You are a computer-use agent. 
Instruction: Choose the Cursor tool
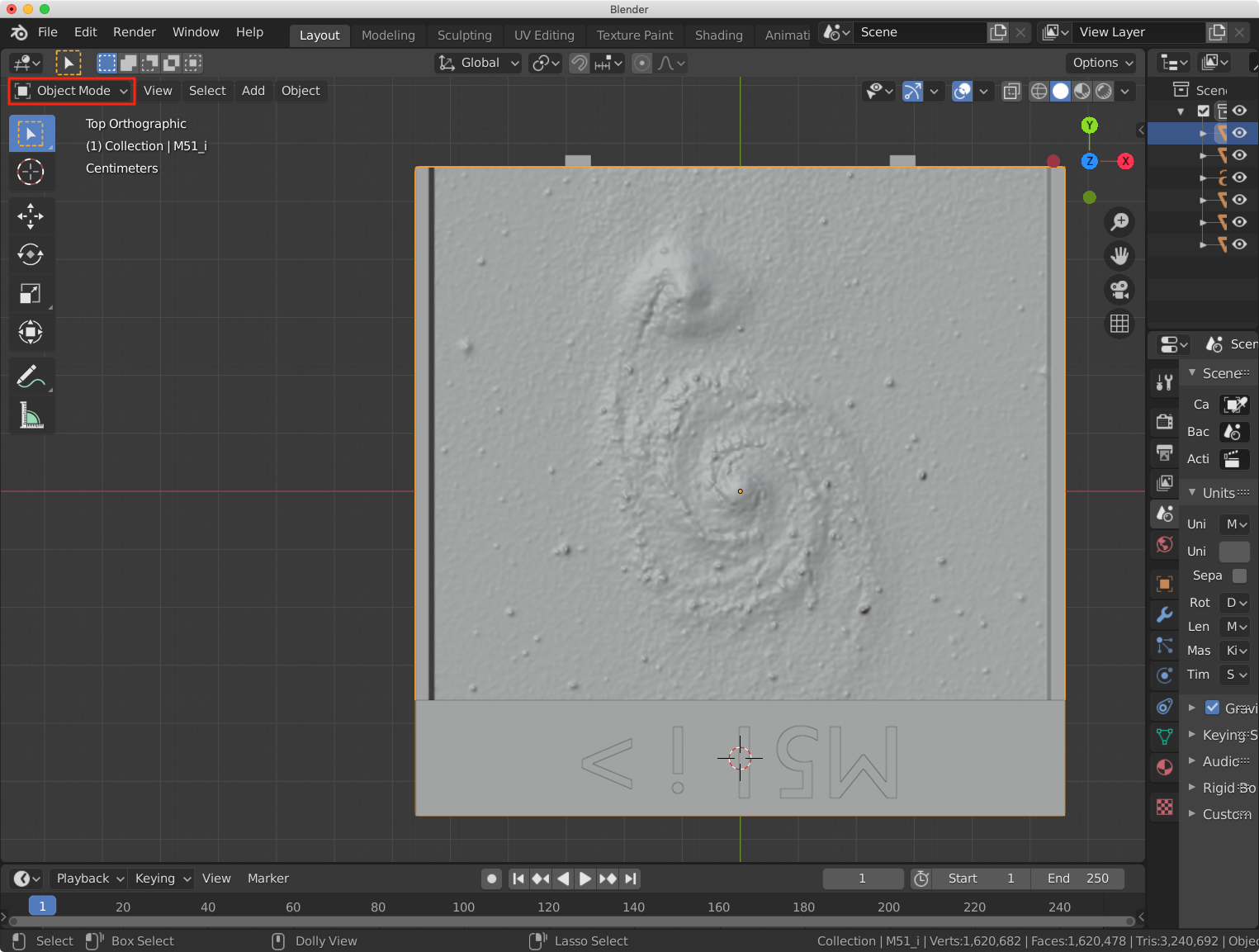[x=31, y=173]
